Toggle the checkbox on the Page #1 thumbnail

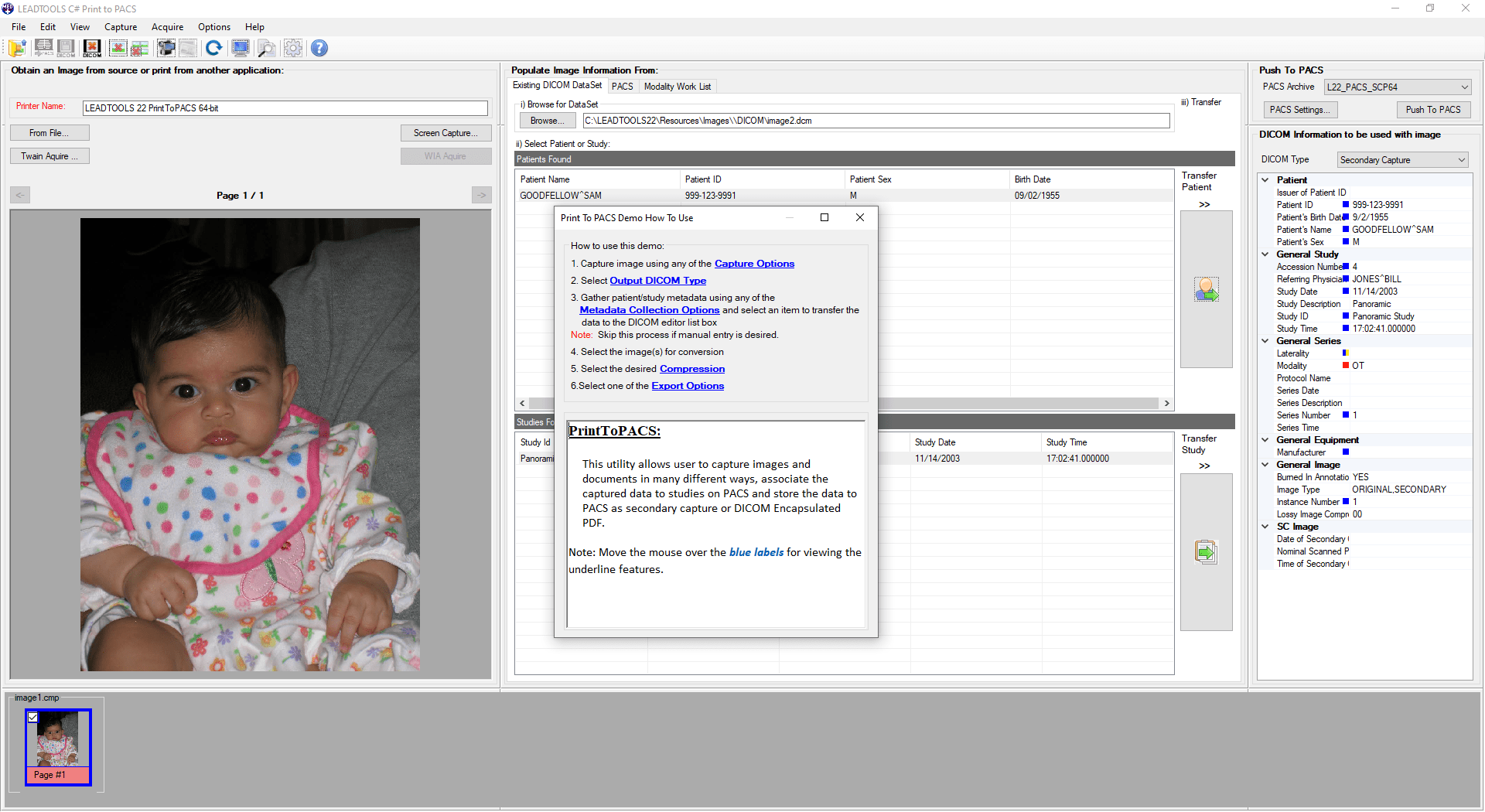point(32,718)
